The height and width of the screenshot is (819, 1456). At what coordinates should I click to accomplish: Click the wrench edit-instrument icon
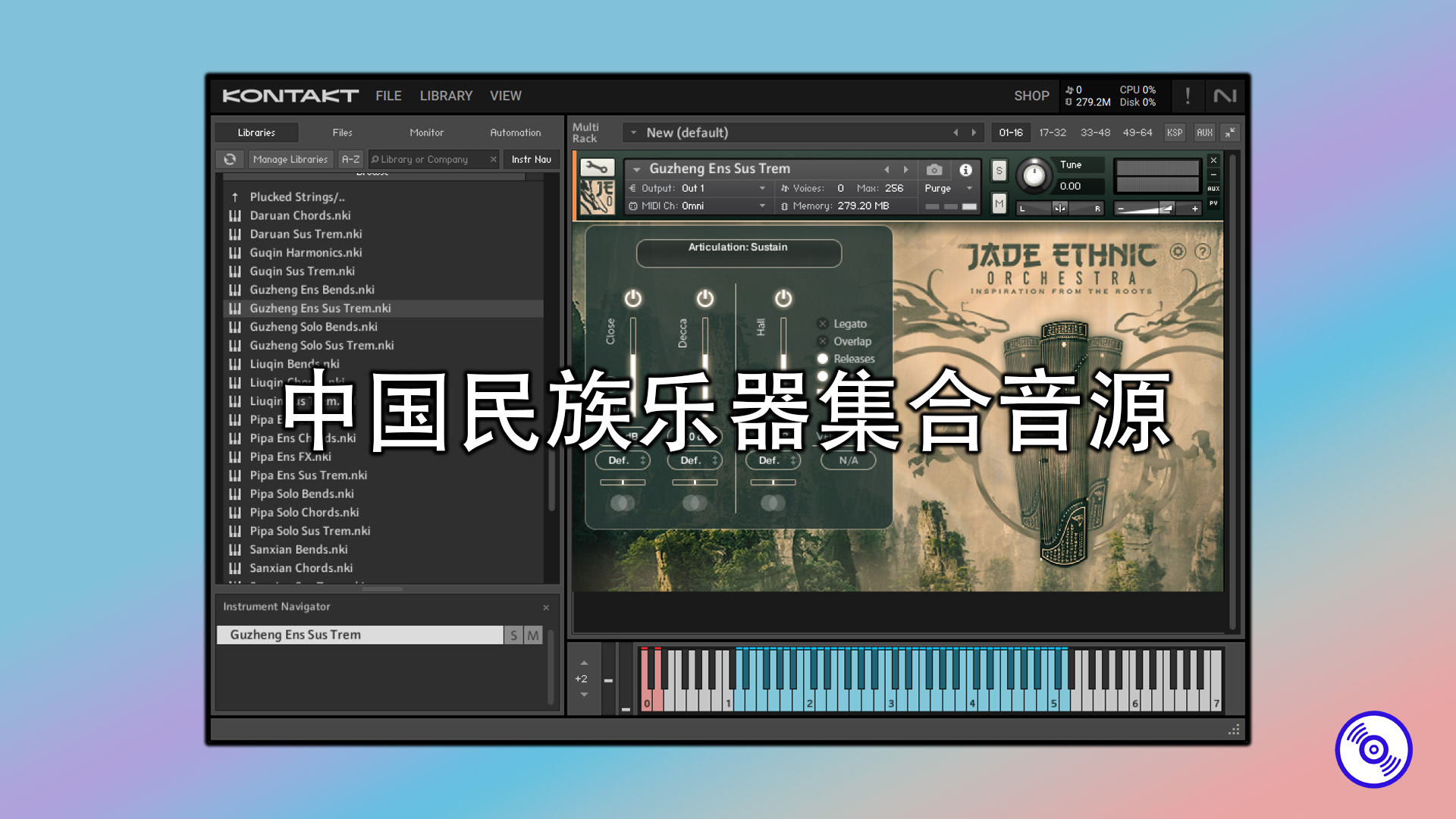click(597, 168)
